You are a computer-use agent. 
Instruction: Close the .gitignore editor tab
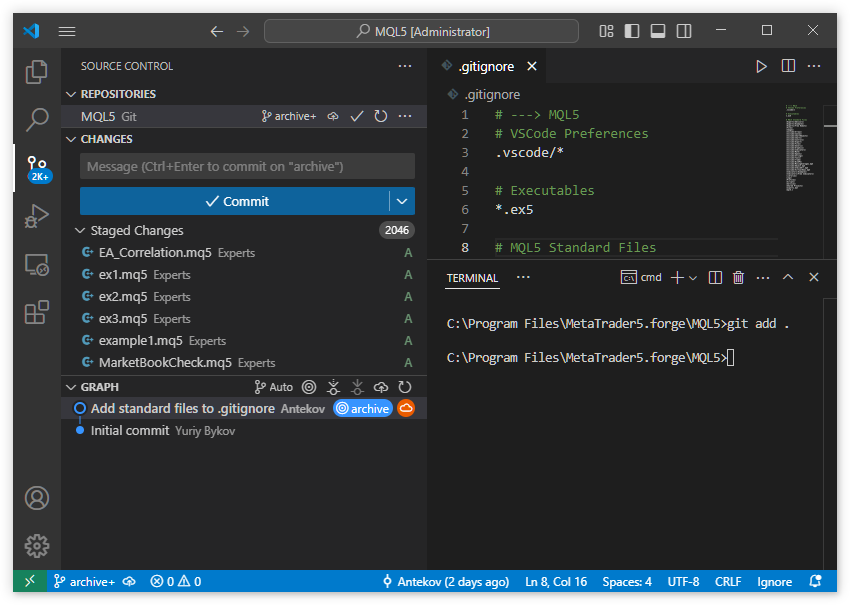(x=532, y=66)
